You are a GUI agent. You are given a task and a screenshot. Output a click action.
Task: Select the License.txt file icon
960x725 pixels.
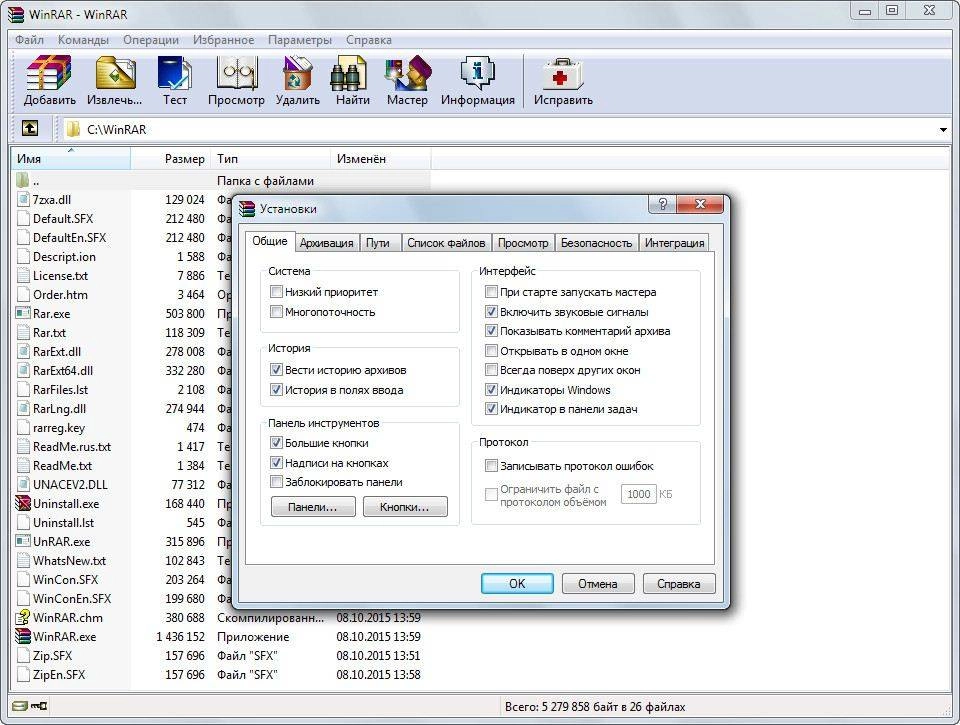coord(23,276)
